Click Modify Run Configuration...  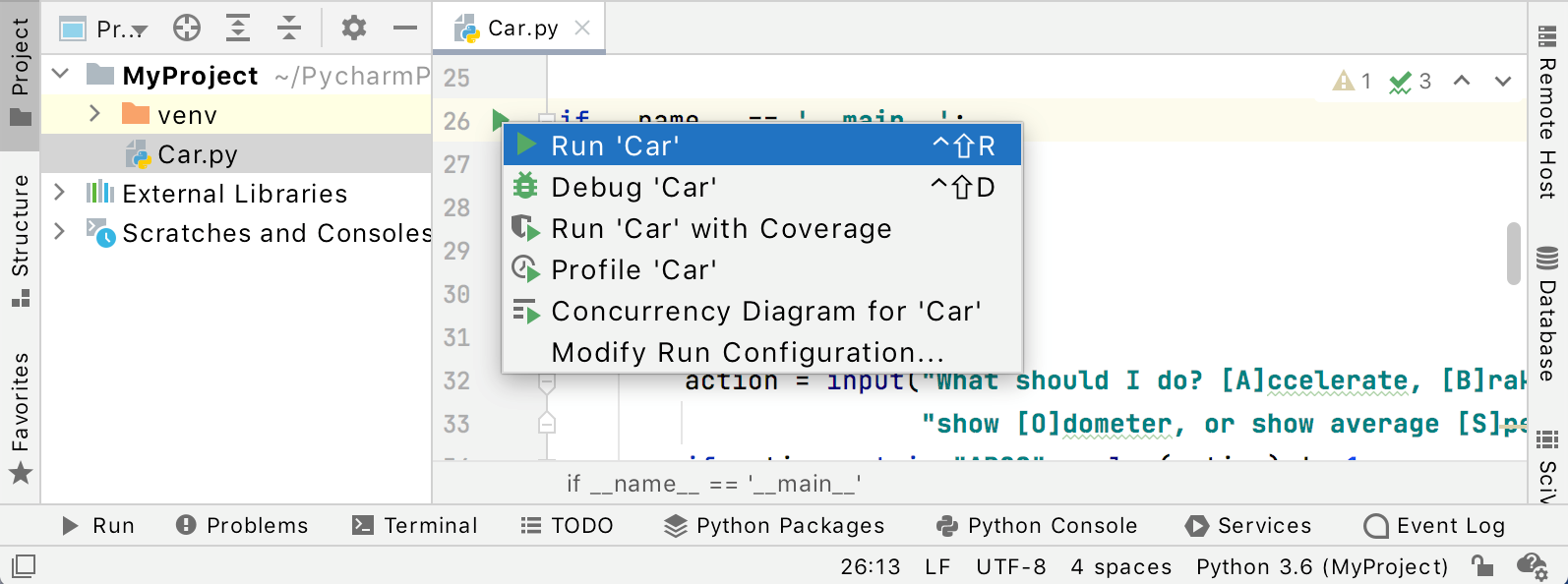762,352
